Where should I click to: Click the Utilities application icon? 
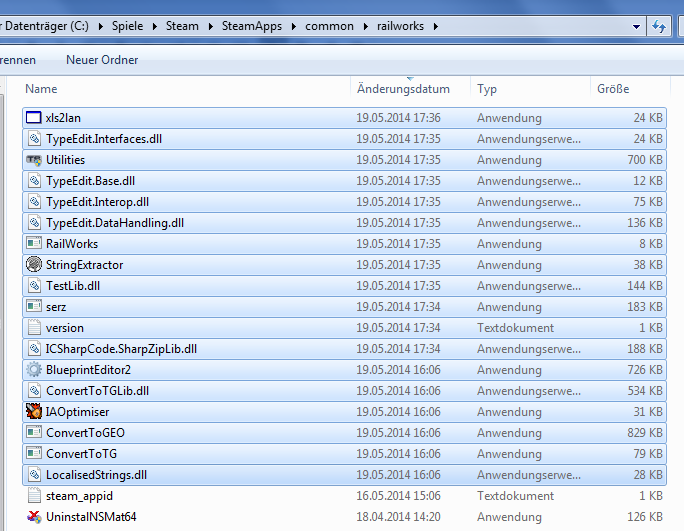(x=34, y=160)
